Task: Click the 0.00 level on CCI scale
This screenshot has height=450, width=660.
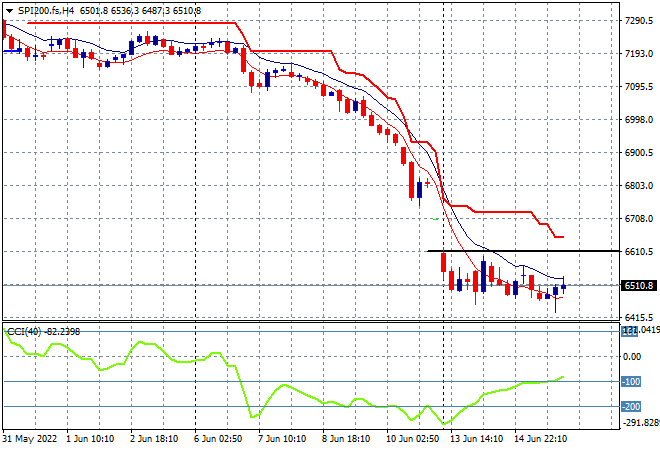Action: click(632, 357)
